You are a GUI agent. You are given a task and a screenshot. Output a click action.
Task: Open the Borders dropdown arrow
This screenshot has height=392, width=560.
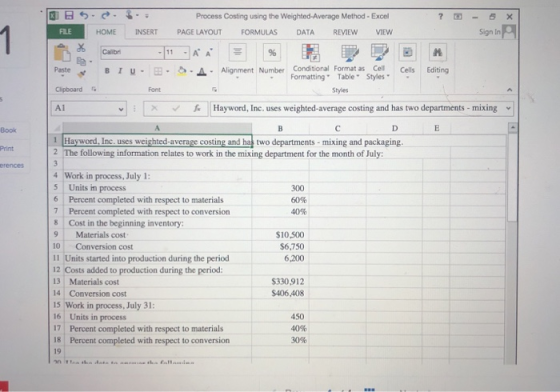(167, 71)
